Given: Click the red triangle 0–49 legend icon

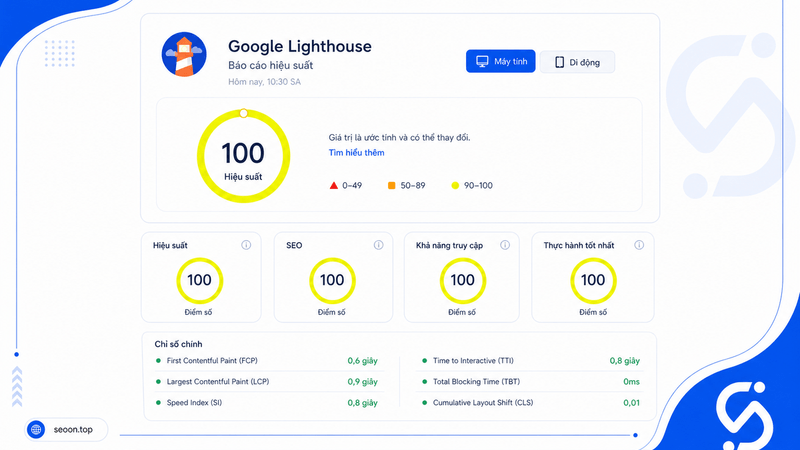Looking at the screenshot, I should click(x=334, y=185).
